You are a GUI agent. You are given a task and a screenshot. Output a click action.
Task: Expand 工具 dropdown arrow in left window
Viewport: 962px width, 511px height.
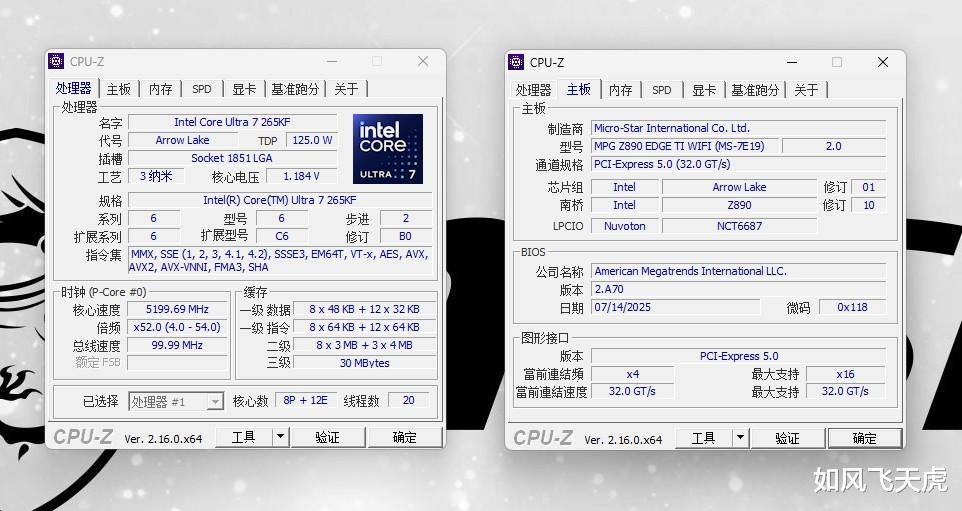280,437
